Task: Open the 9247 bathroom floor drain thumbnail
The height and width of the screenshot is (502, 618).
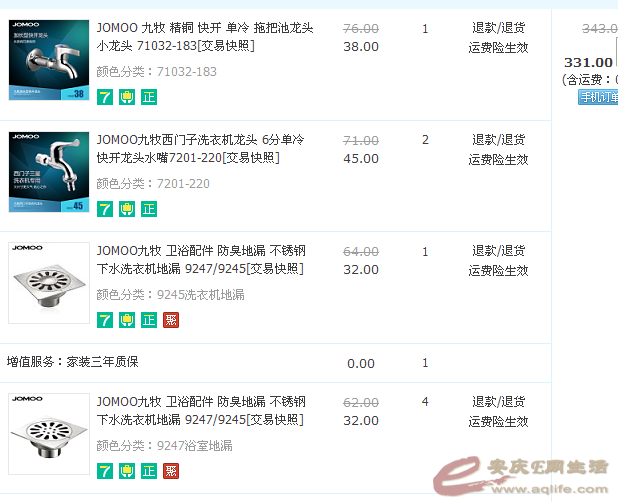Action: (49, 434)
